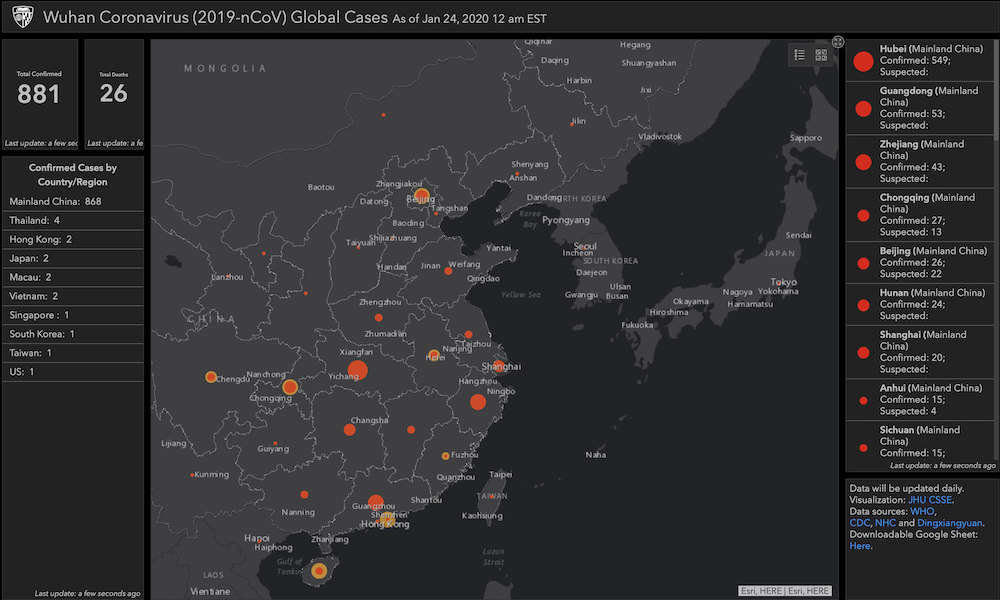Select Hubei (Mainland China) list entry
Viewport: 1000px width, 600px height.
coord(920,60)
